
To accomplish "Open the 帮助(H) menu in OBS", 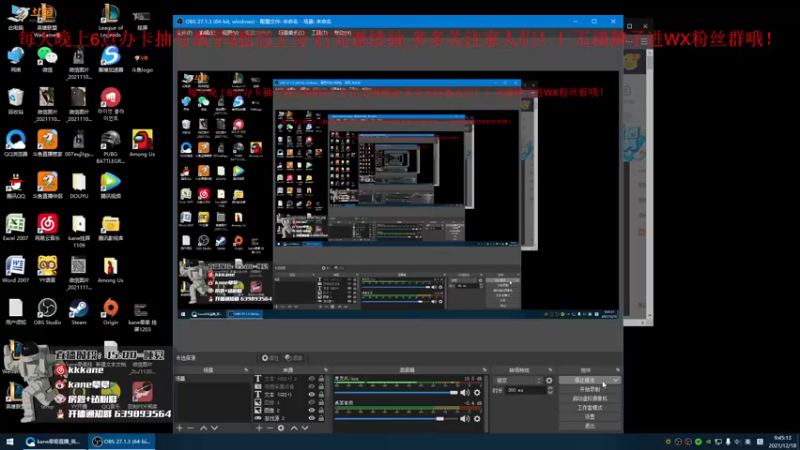I will pos(342,33).
